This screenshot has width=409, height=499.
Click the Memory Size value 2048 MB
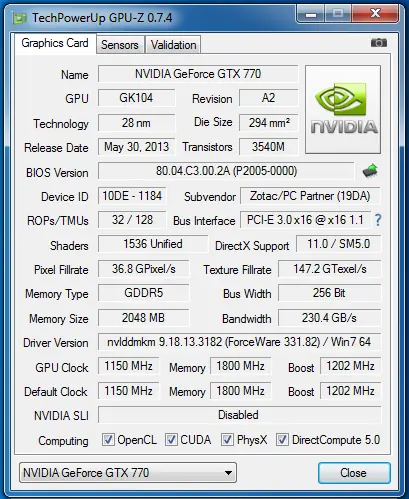144,318
